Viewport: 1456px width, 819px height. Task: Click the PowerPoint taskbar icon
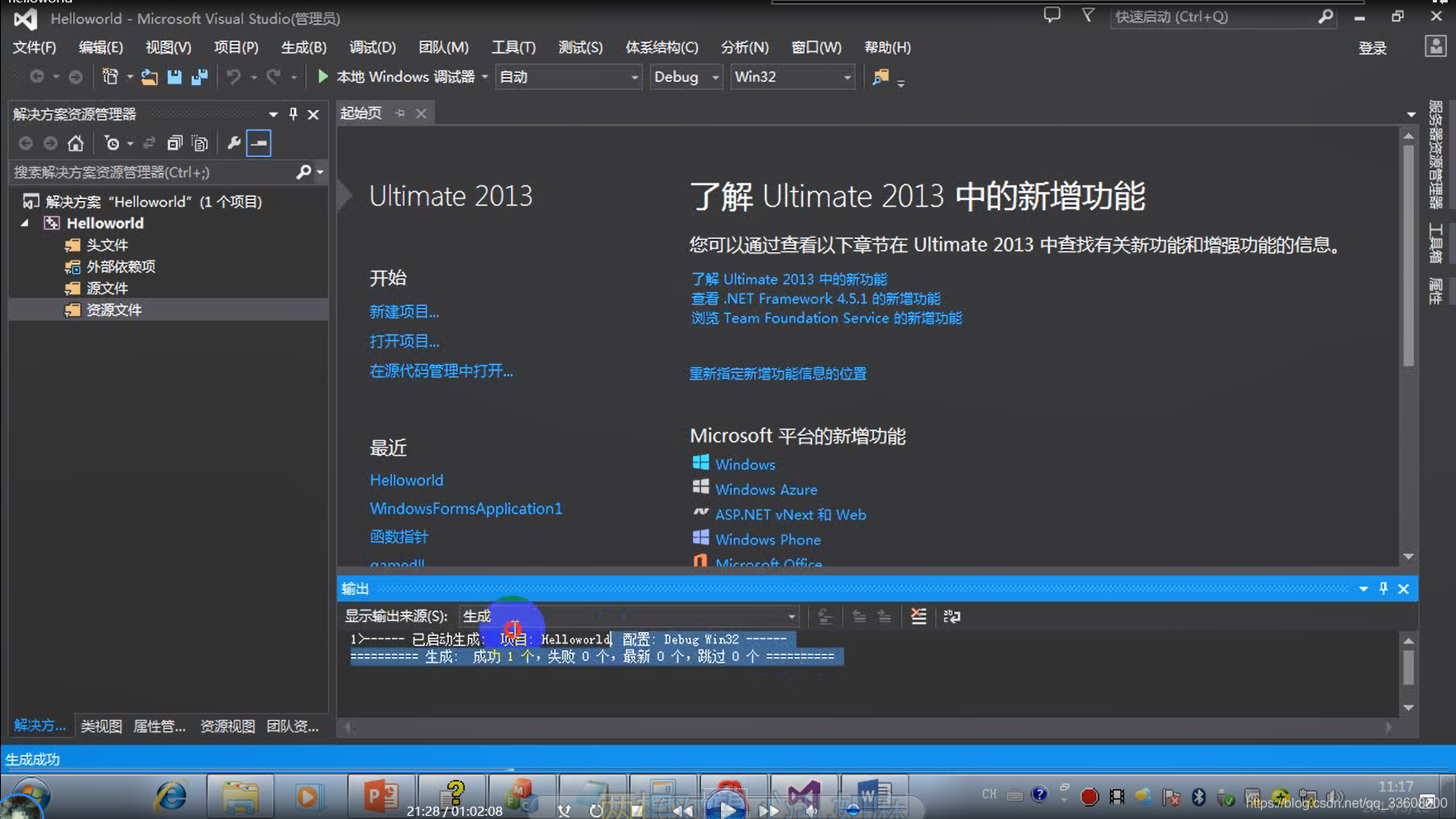pyautogui.click(x=380, y=796)
